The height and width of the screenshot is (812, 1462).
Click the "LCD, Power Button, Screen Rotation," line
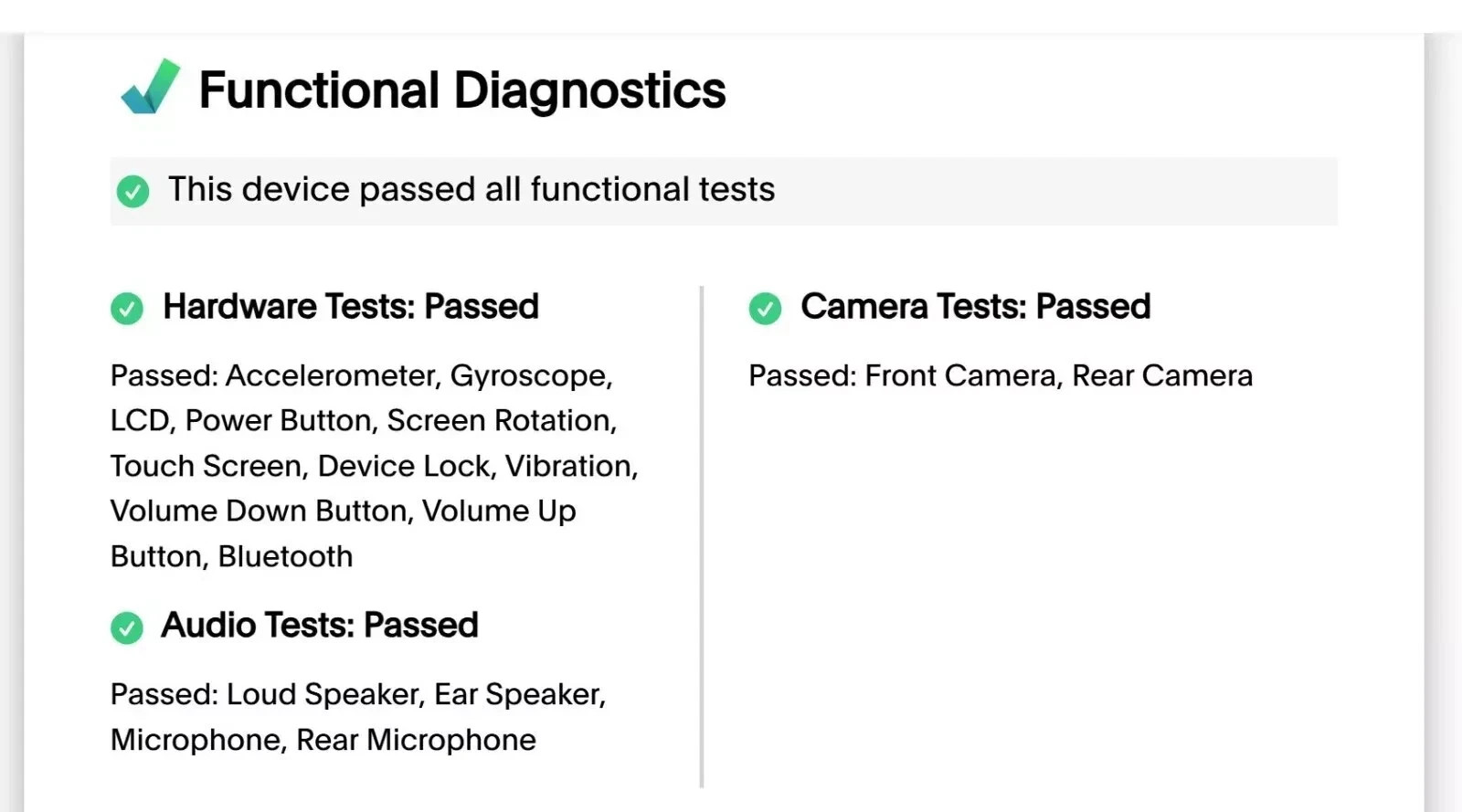click(364, 421)
